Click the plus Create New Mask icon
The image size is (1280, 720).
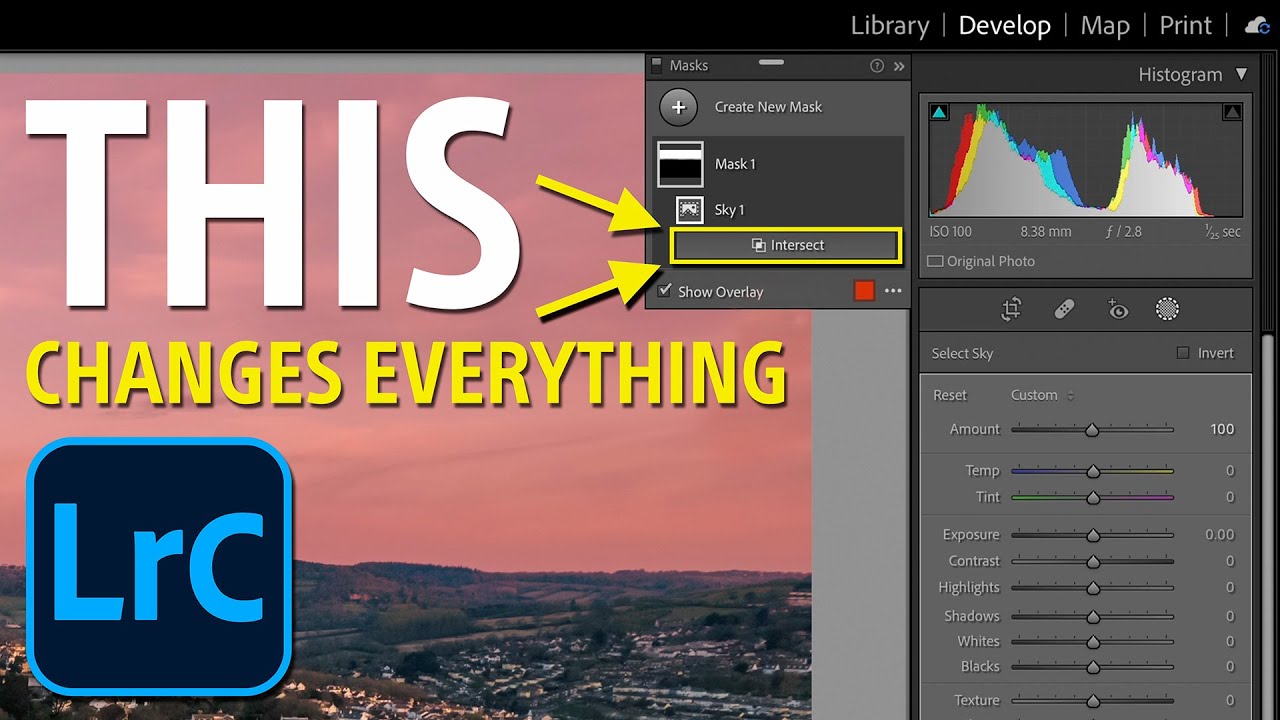(x=679, y=107)
